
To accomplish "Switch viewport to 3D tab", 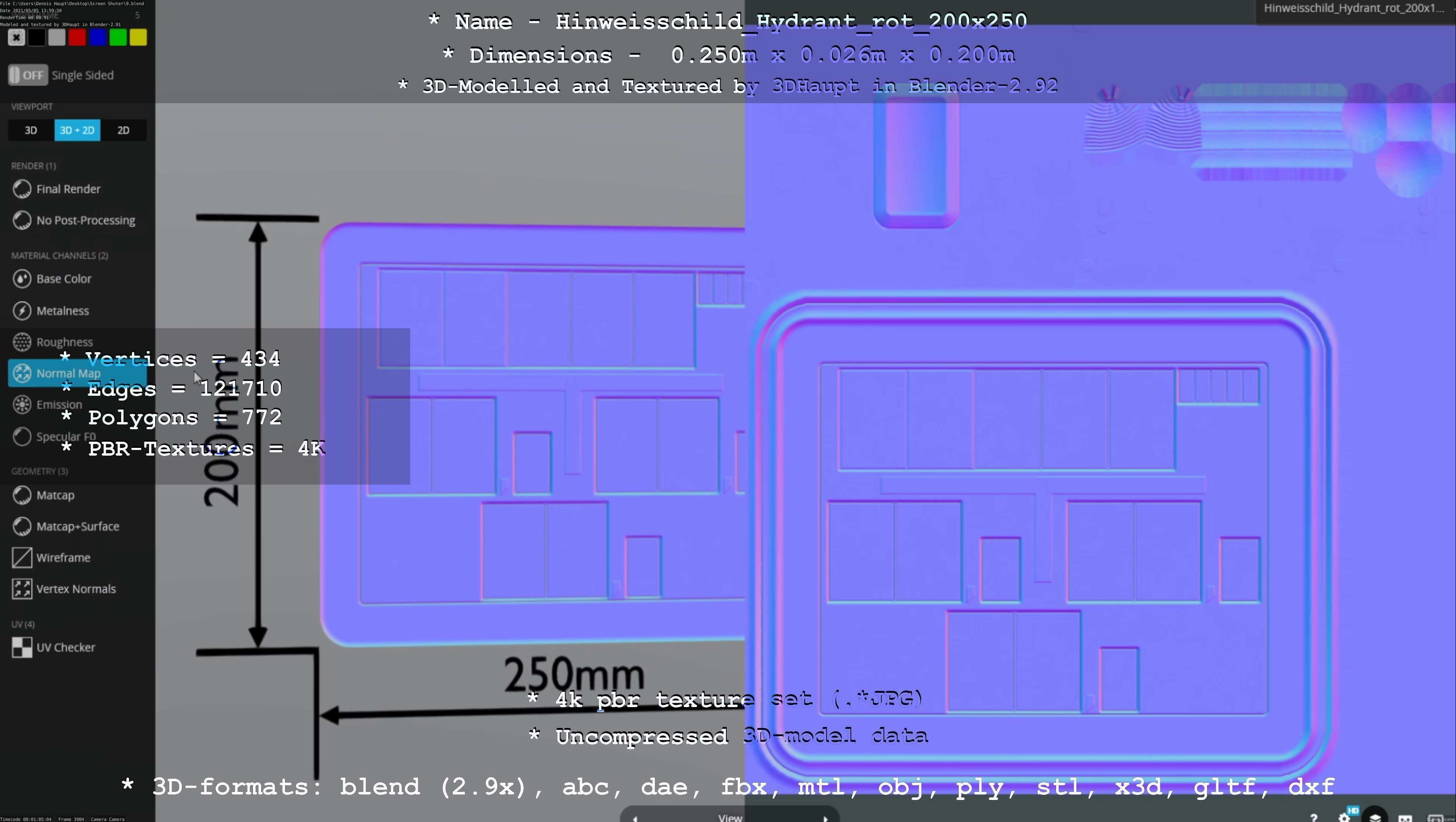I will pyautogui.click(x=31, y=130).
